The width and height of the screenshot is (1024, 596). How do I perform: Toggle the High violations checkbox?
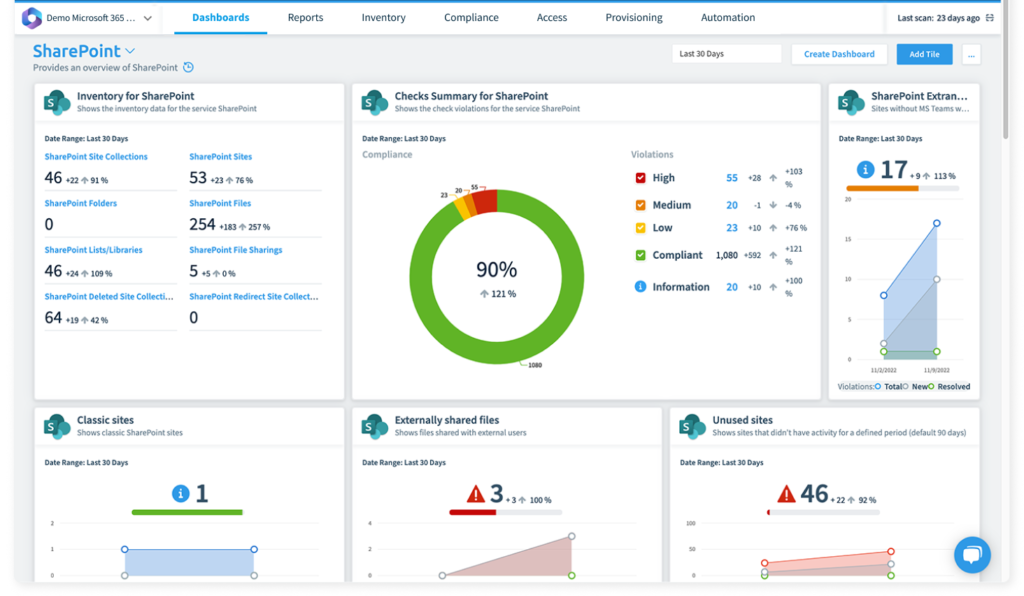click(x=641, y=178)
